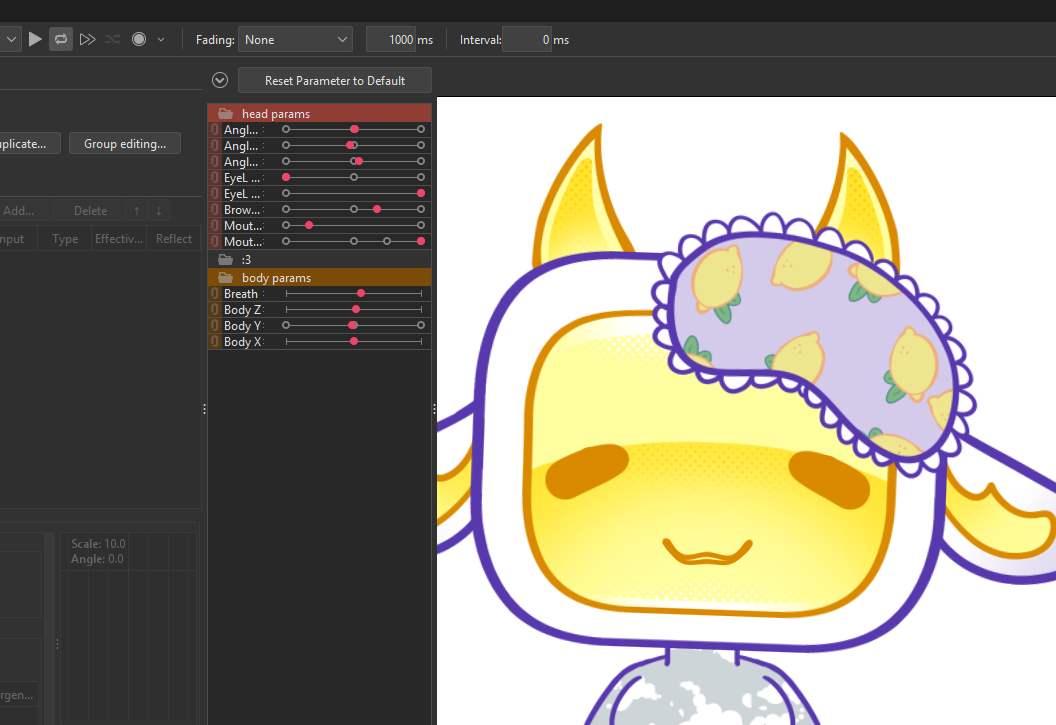The height and width of the screenshot is (725, 1056).
Task: Click the 1000 ms fading duration field
Action: tap(391, 40)
